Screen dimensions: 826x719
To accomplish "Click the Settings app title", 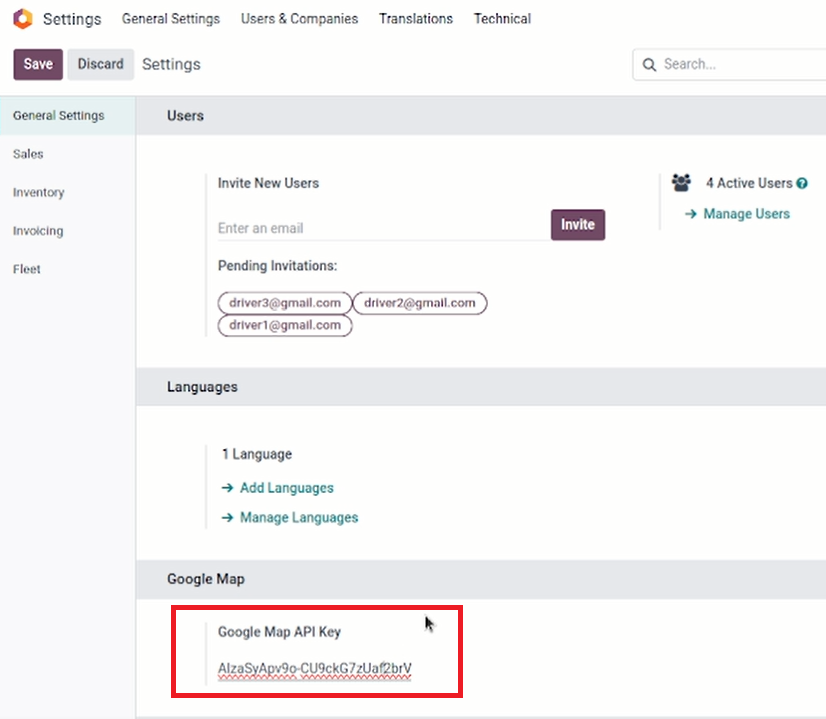I will coord(72,19).
